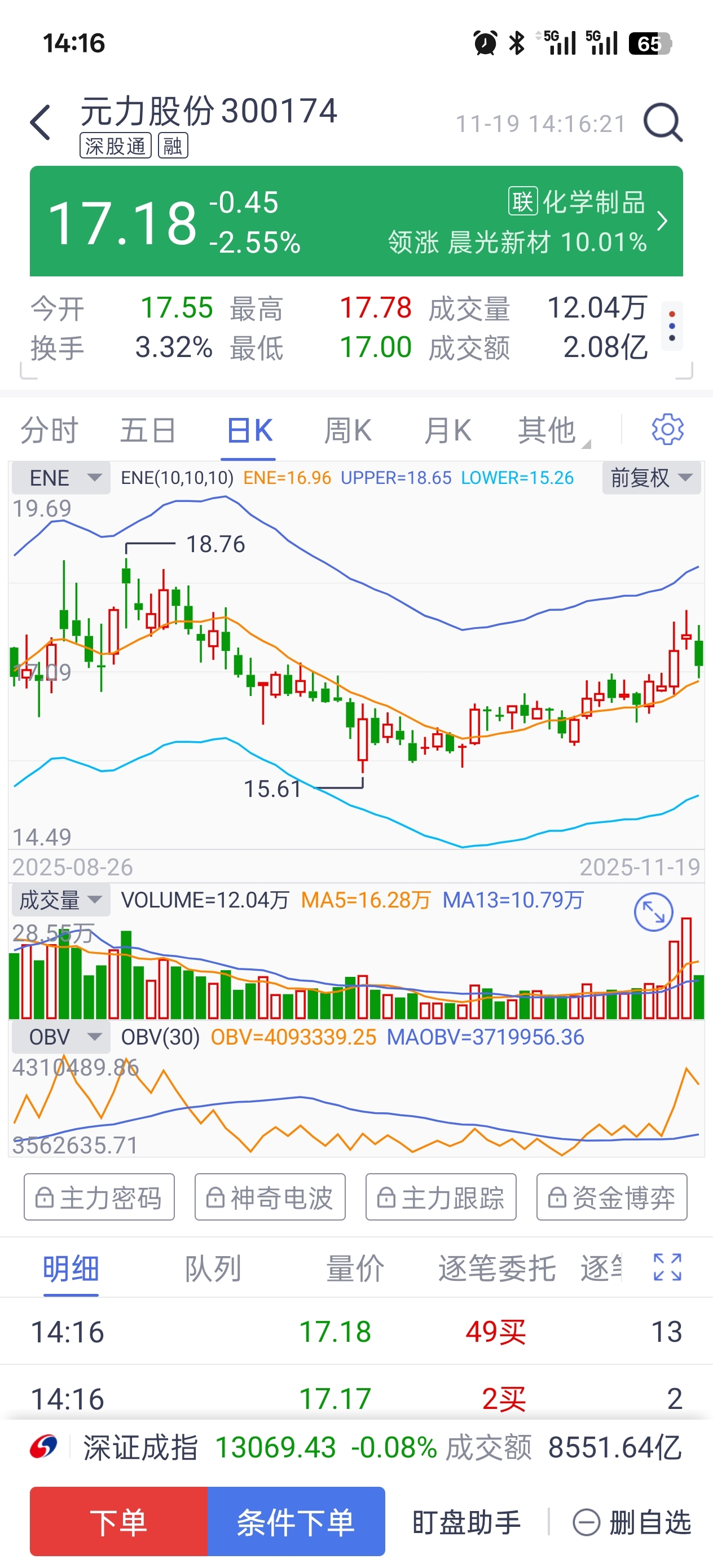
Task: Tap the 换手 3.32% value
Action: pyautogui.click(x=174, y=347)
